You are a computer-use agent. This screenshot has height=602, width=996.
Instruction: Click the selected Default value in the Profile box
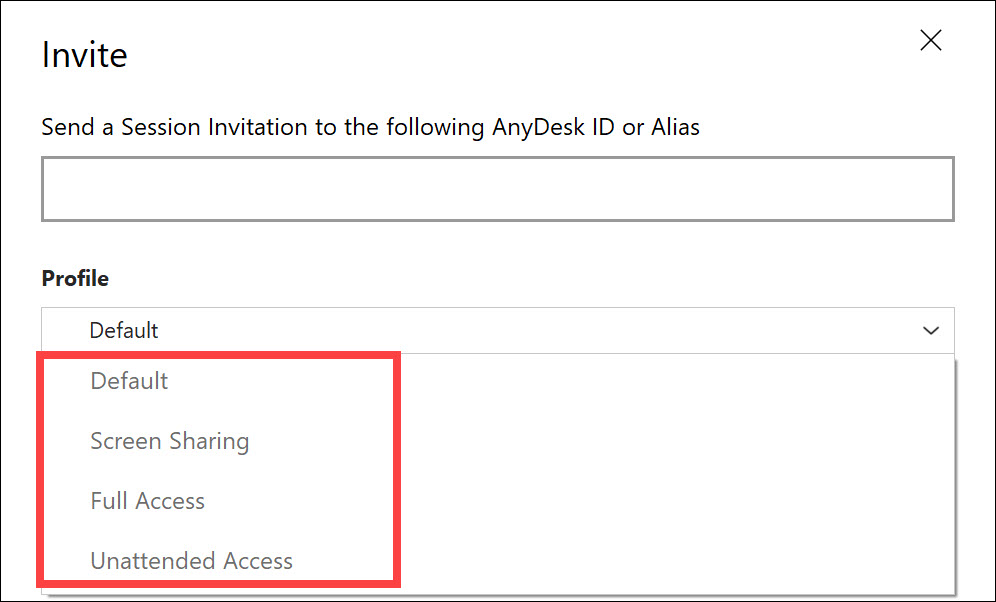(x=124, y=330)
